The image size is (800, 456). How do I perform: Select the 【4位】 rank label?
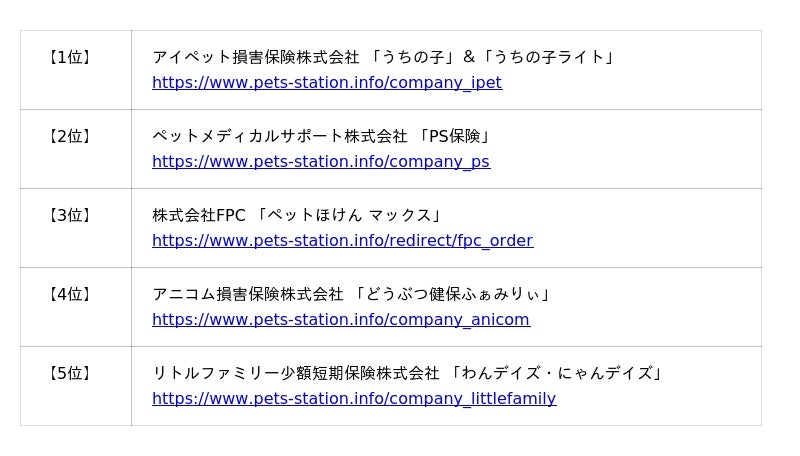(x=70, y=295)
